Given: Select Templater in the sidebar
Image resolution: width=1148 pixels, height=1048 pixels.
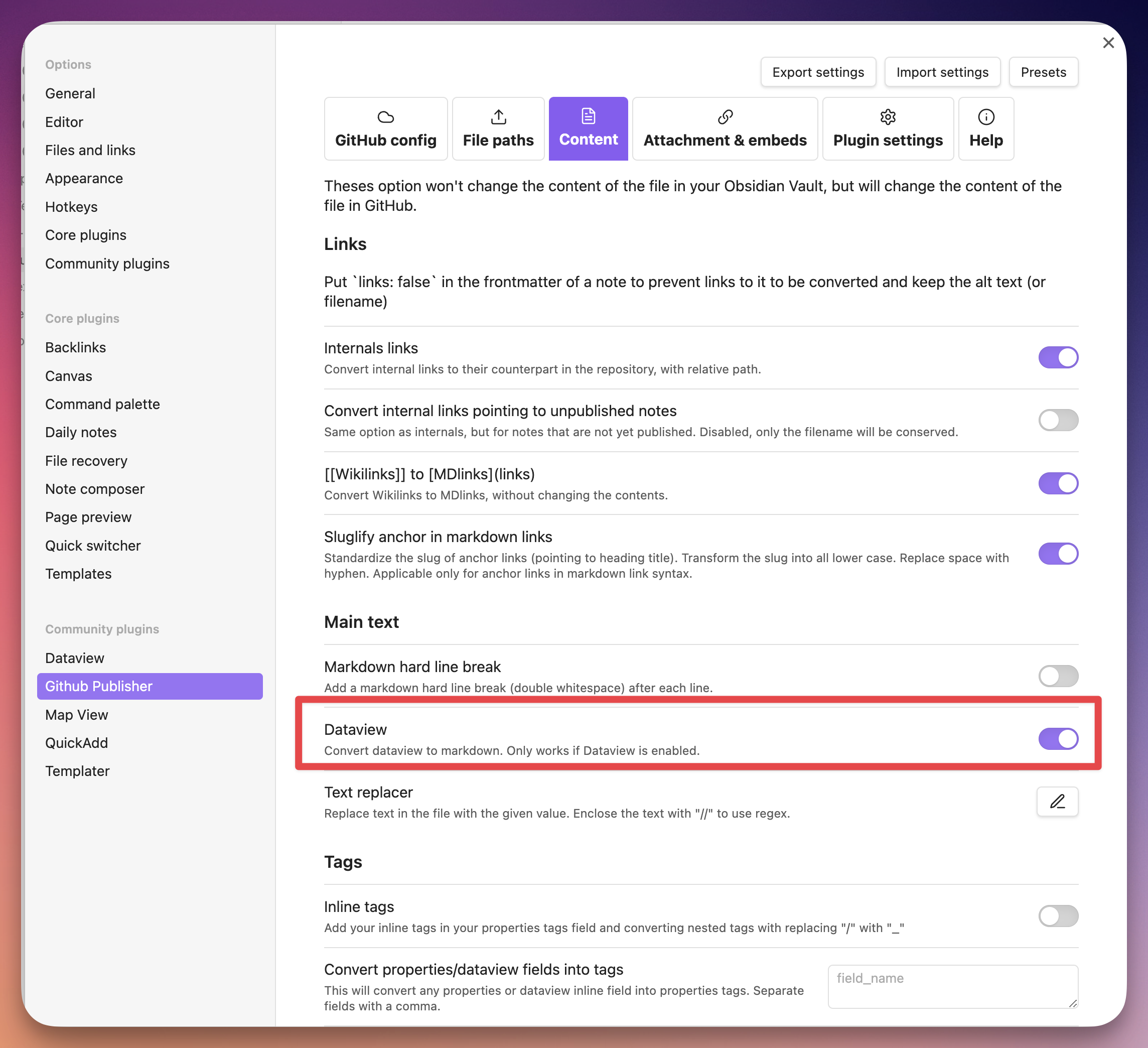Looking at the screenshot, I should [x=77, y=771].
